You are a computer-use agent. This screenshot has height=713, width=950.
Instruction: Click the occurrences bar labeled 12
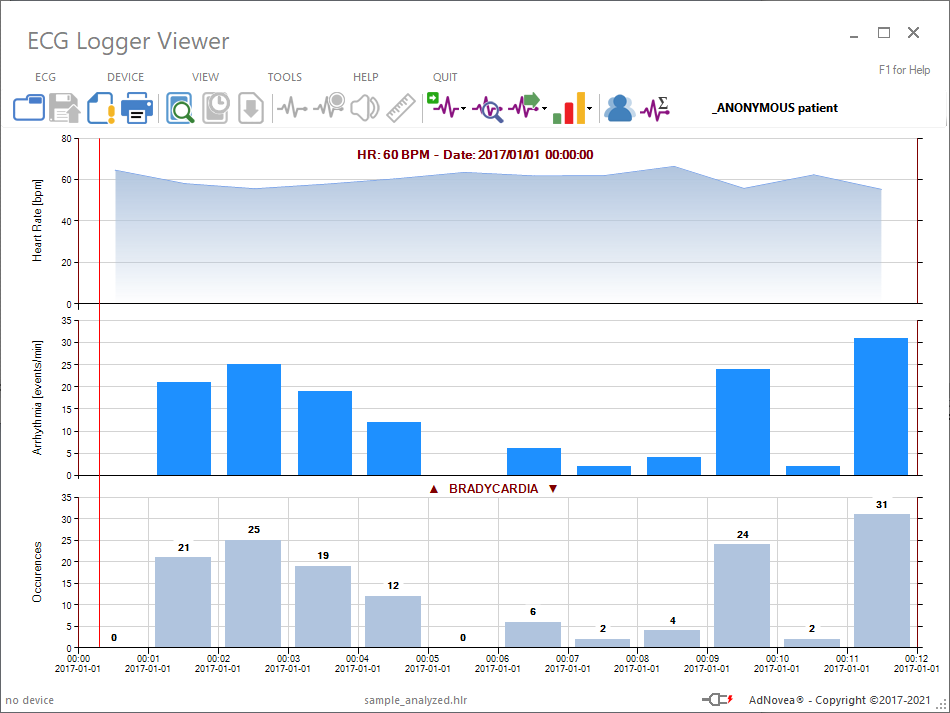pyautogui.click(x=393, y=622)
